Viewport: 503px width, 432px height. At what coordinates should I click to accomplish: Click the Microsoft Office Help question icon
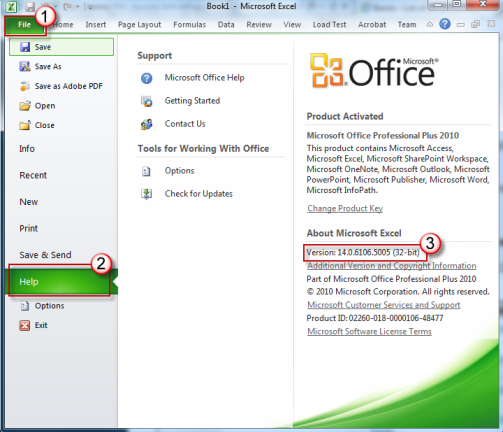coord(146,78)
